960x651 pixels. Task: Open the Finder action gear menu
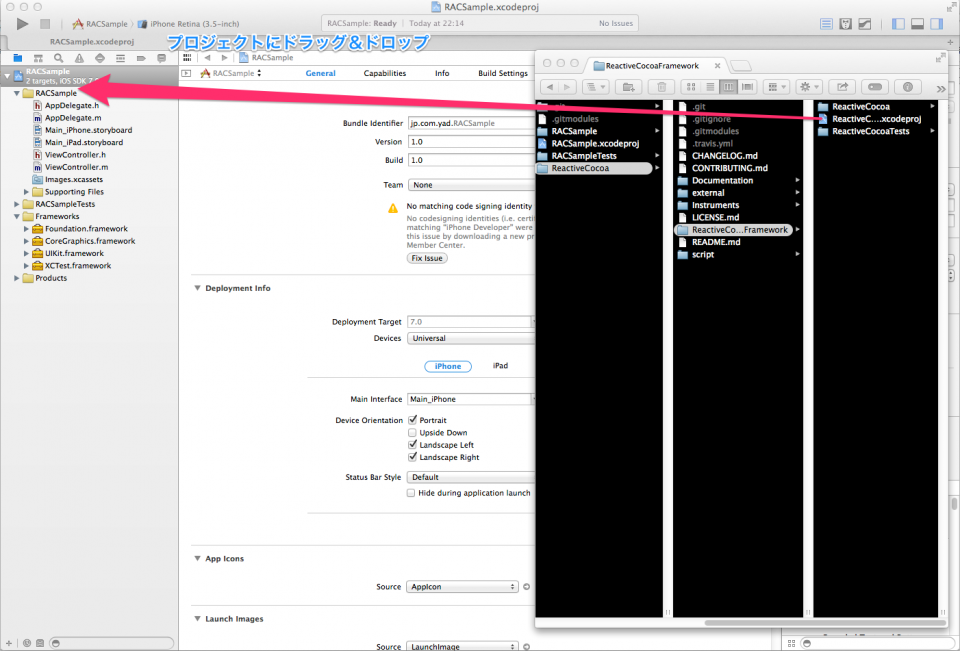(808, 87)
